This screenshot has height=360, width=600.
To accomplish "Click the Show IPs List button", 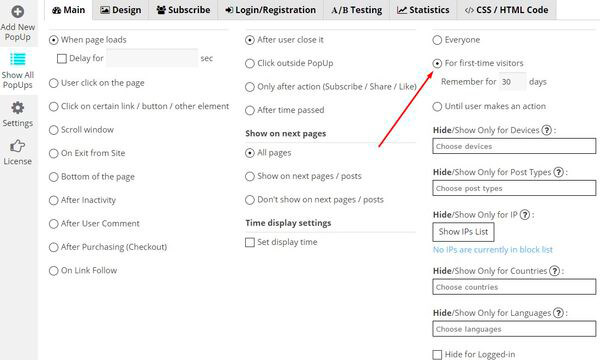I will 463,232.
